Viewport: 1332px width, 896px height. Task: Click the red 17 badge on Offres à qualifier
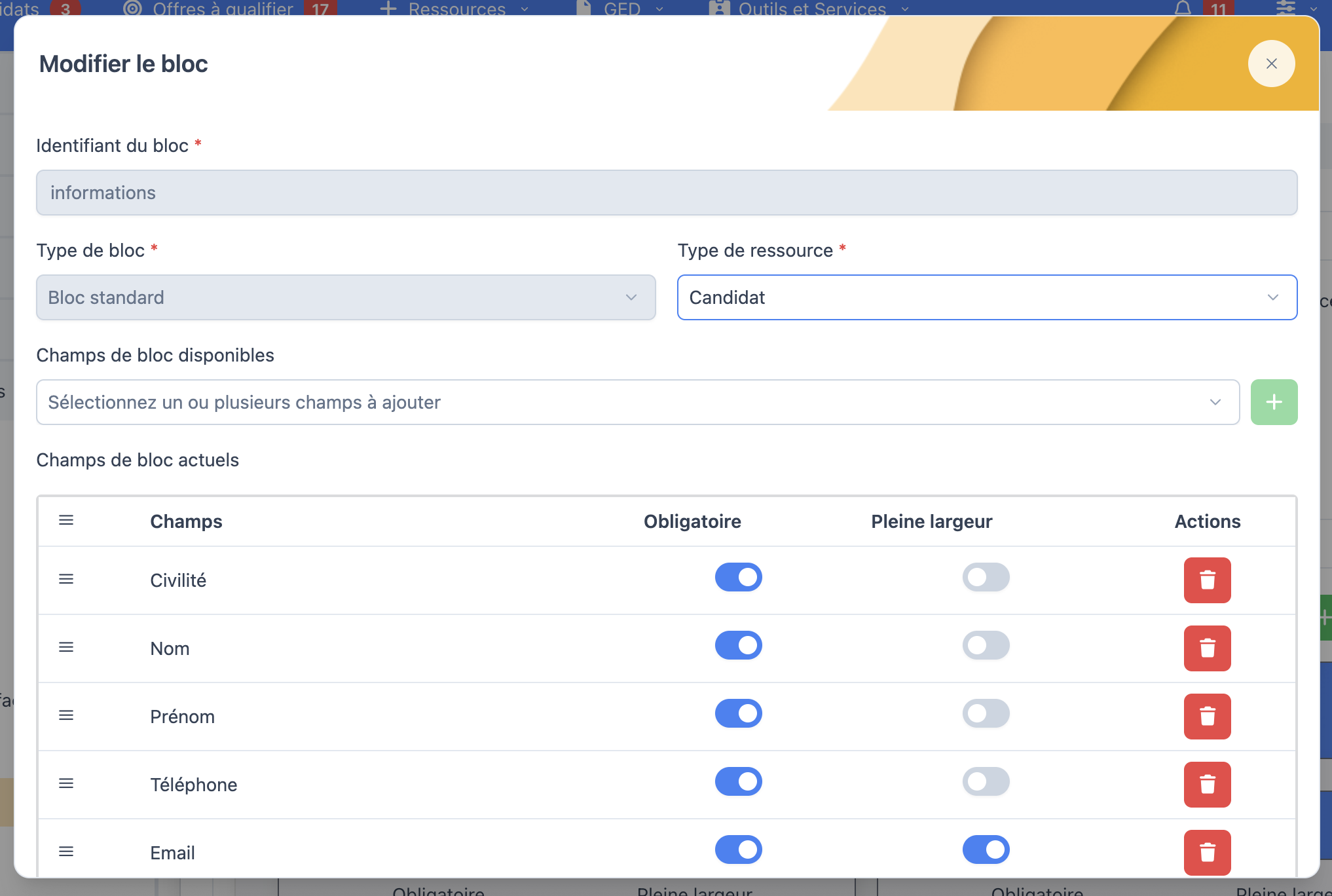pyautogui.click(x=320, y=9)
